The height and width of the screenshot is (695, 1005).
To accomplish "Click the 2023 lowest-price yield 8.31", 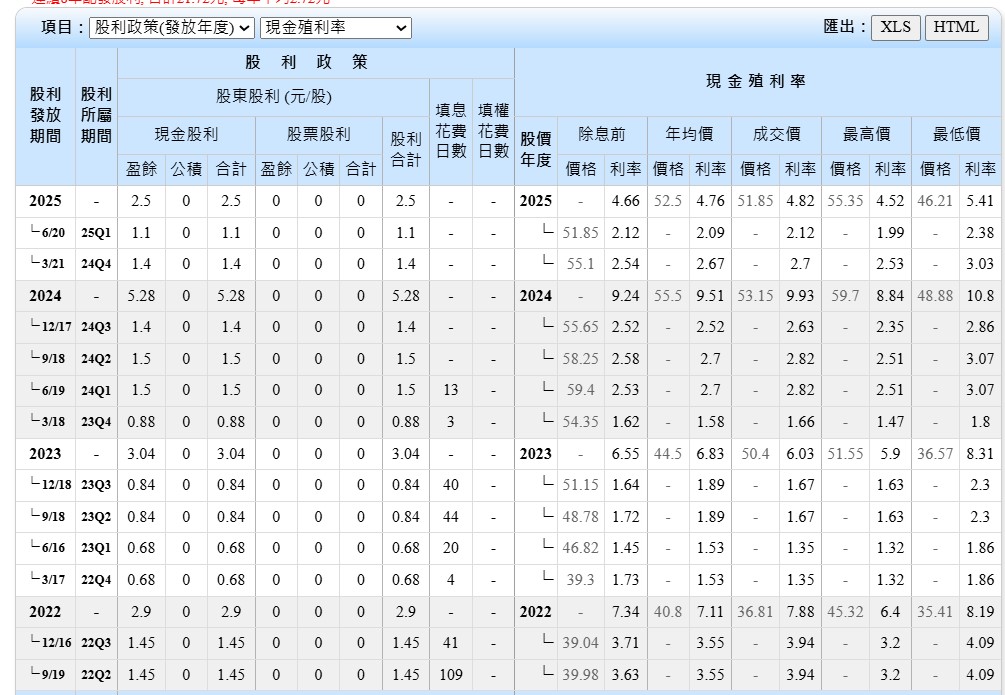I will point(980,453).
